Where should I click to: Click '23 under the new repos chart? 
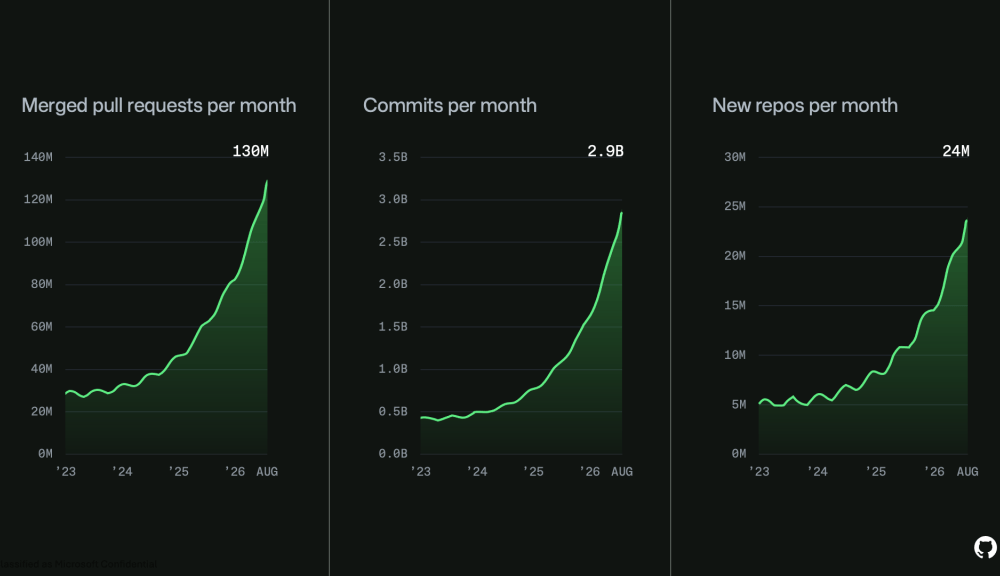pos(759,471)
